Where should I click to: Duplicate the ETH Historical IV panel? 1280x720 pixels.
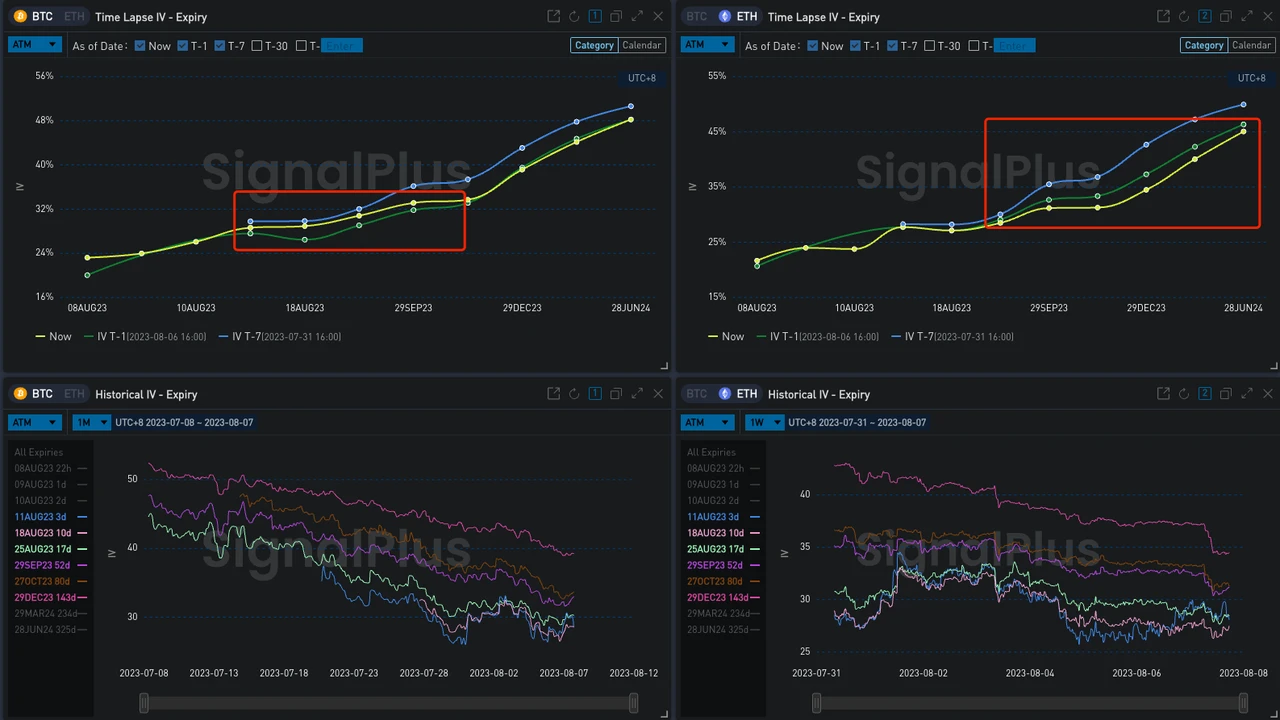1226,394
